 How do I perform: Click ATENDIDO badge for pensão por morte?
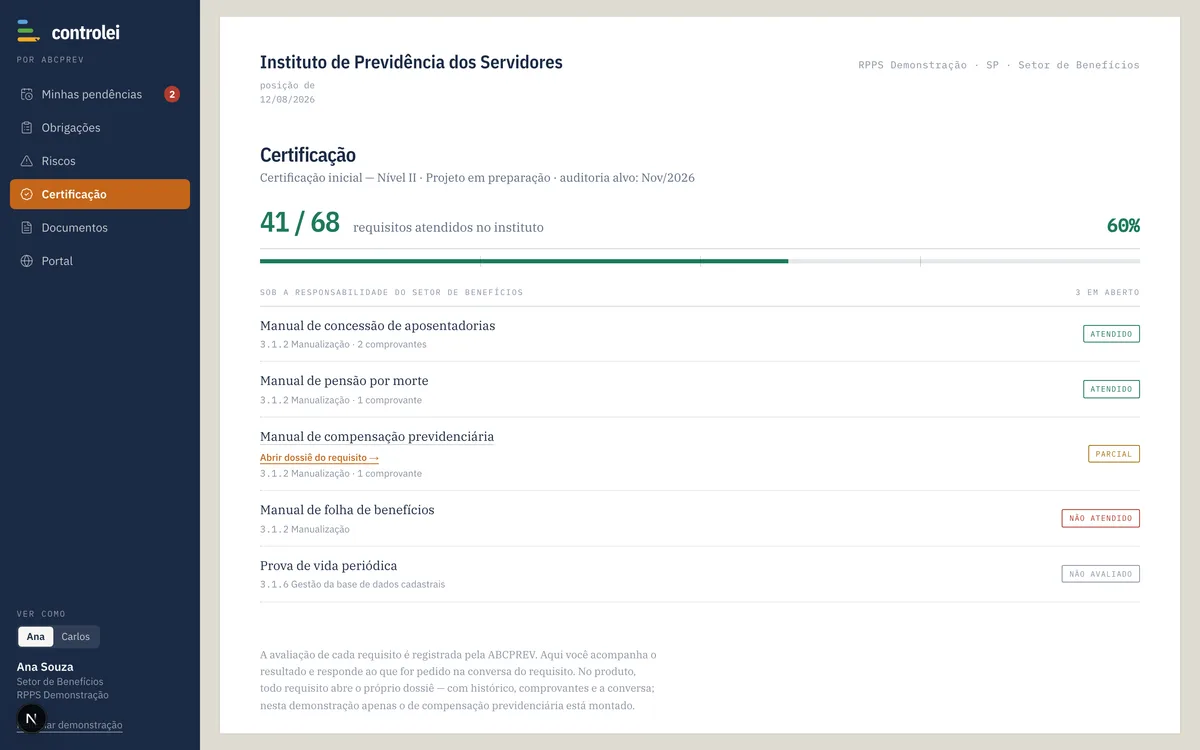1111,389
